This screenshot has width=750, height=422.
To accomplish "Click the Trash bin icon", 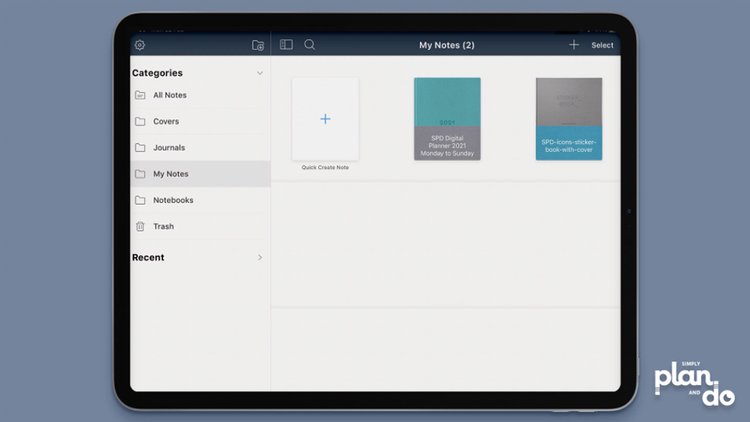I will [x=140, y=226].
